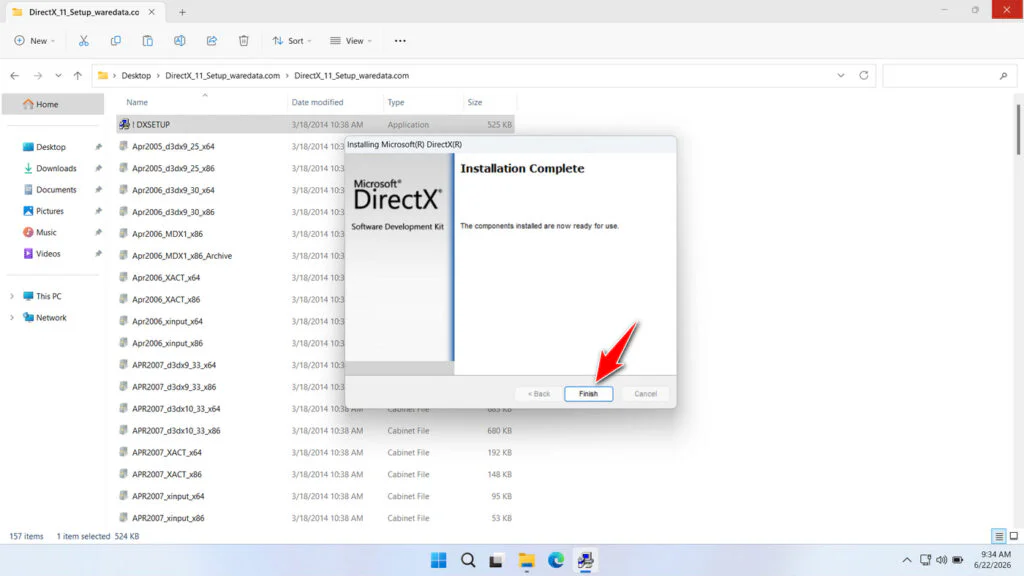Select the DXSETUP application file
This screenshot has width=1024, height=576.
click(315, 124)
